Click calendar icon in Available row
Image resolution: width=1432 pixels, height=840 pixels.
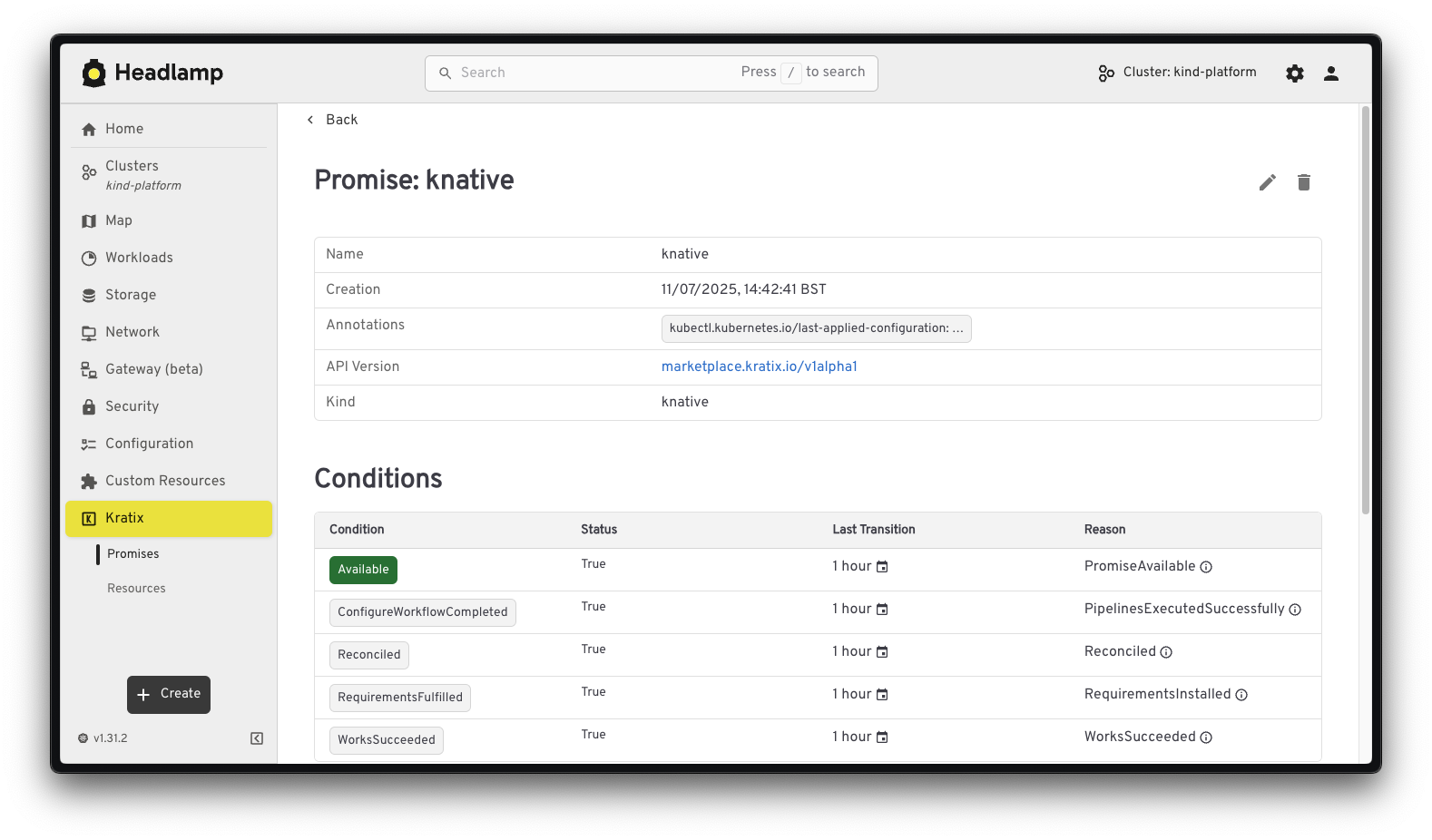click(x=882, y=567)
